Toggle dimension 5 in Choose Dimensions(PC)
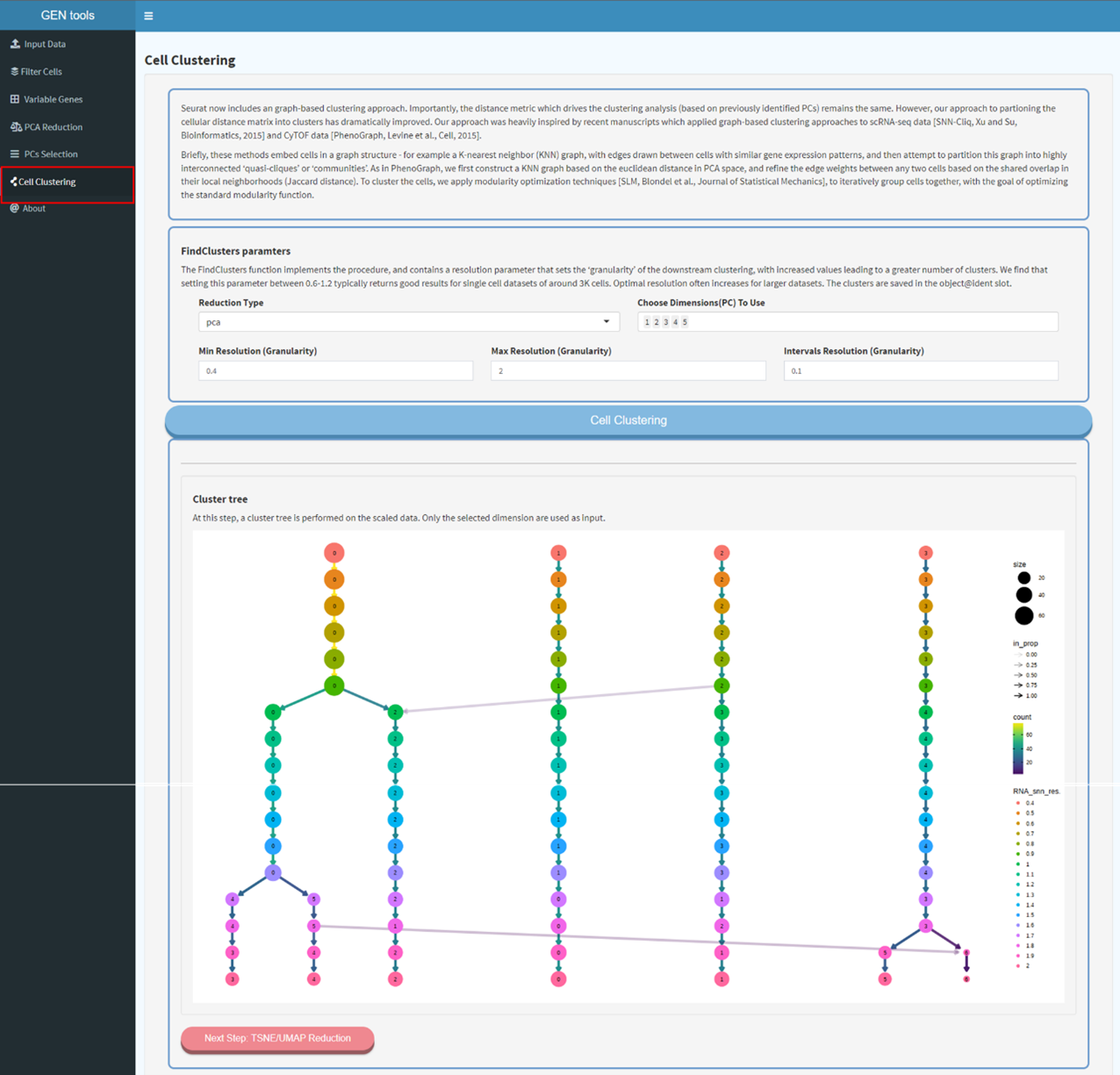Screen dimensions: 1120x1075 [685, 321]
